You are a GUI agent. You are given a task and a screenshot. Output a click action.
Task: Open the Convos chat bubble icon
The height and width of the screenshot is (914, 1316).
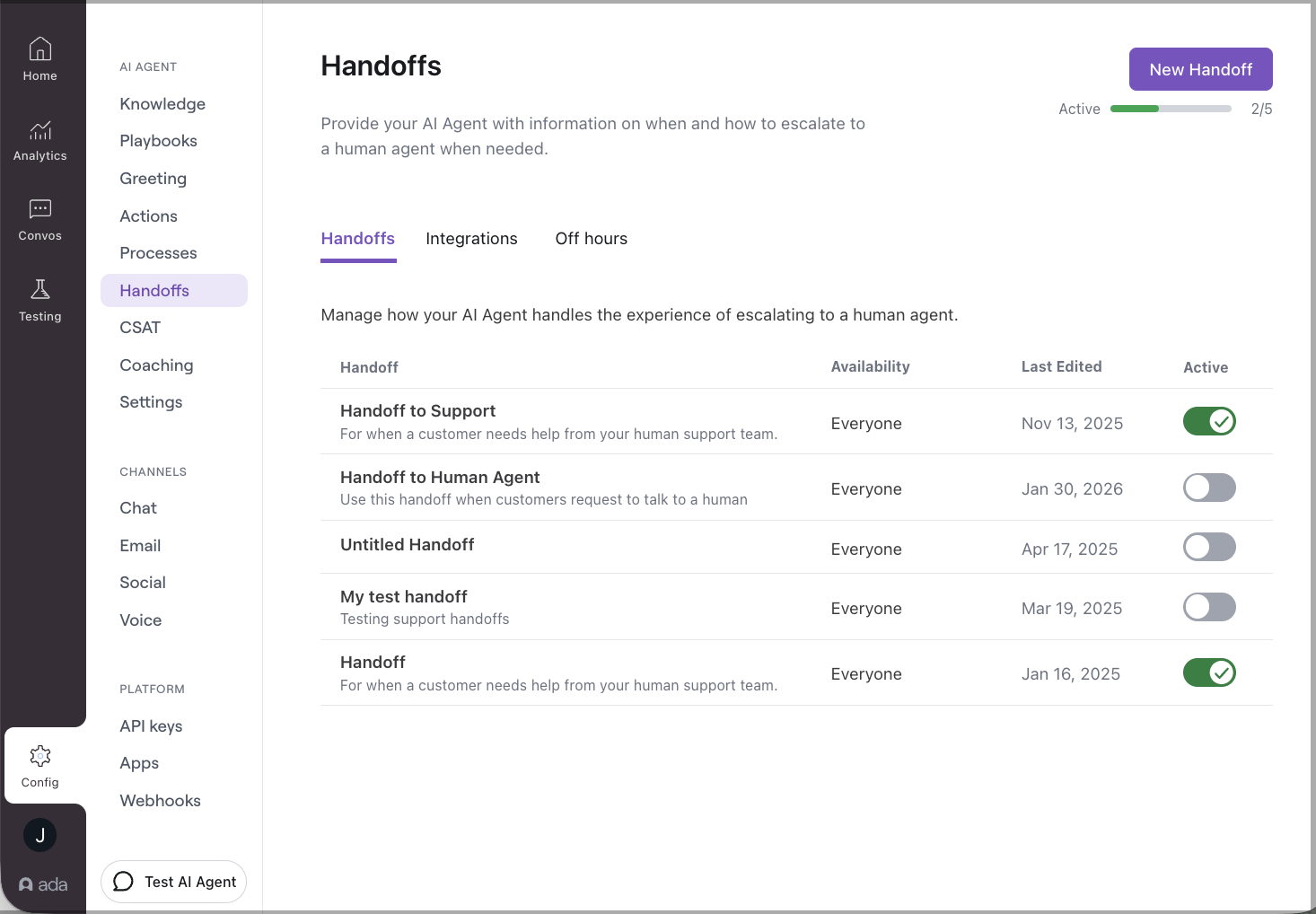point(40,209)
